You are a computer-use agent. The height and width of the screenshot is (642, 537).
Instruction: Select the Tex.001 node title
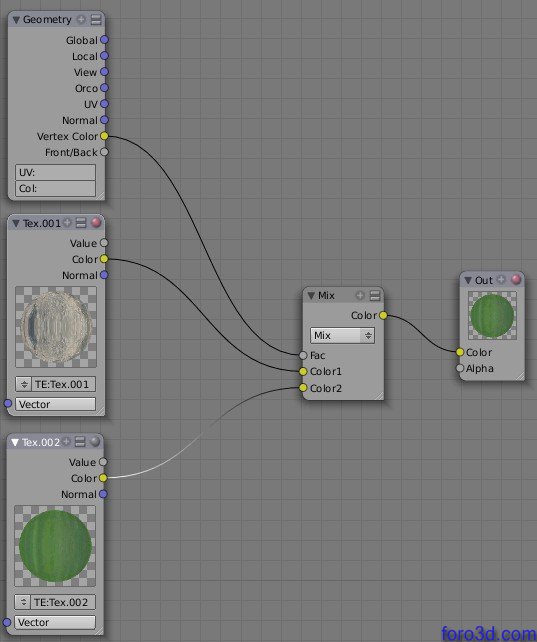click(x=42, y=223)
